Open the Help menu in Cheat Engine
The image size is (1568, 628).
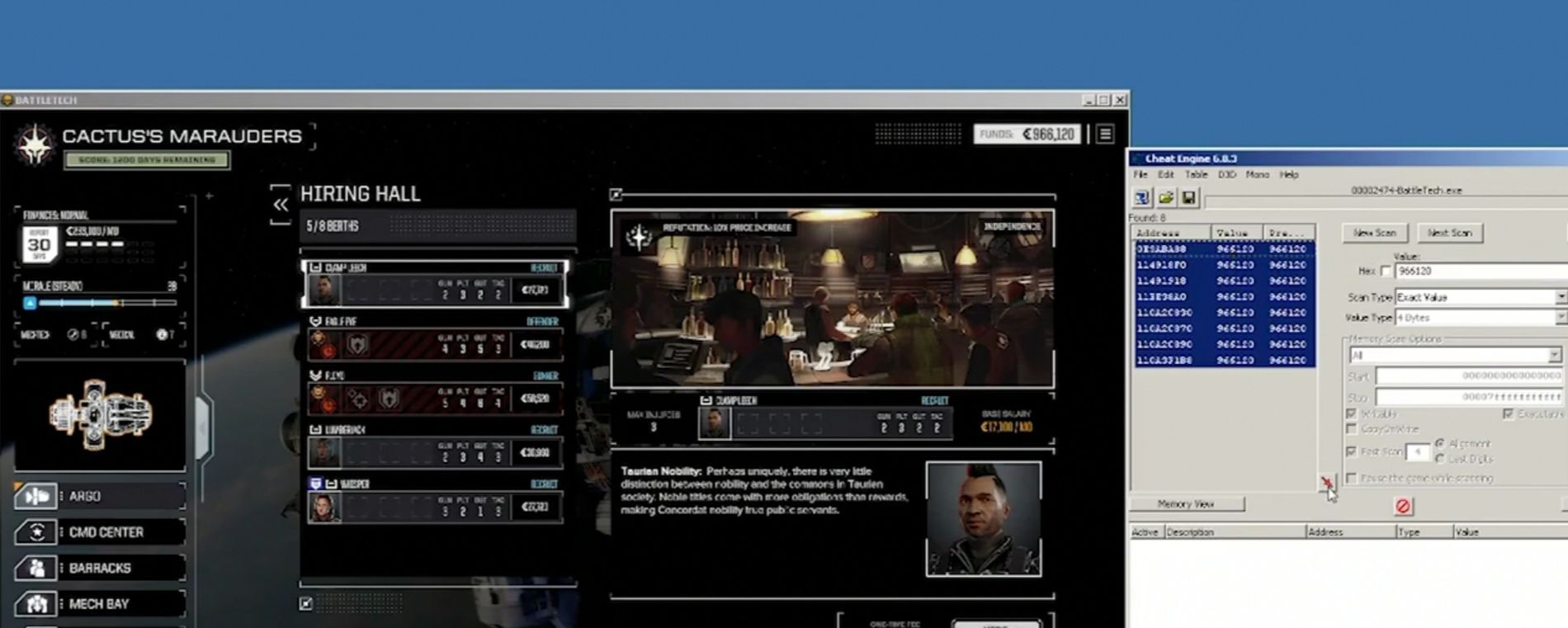[x=1289, y=175]
